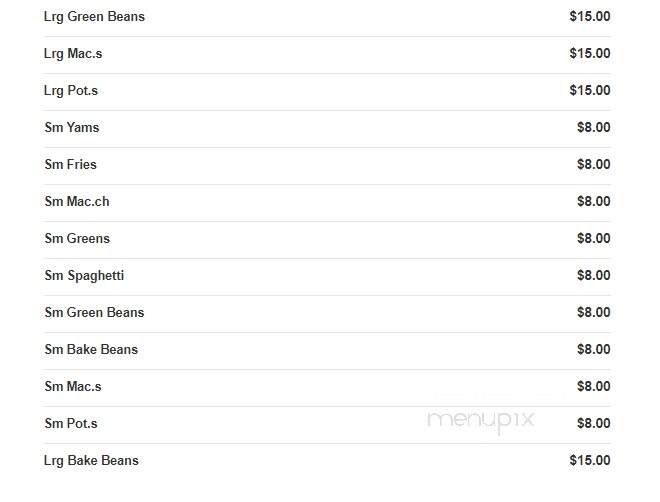Viewport: 660px width, 502px height.
Task: Click on Sm Pot.s item
Action: coord(327,424)
